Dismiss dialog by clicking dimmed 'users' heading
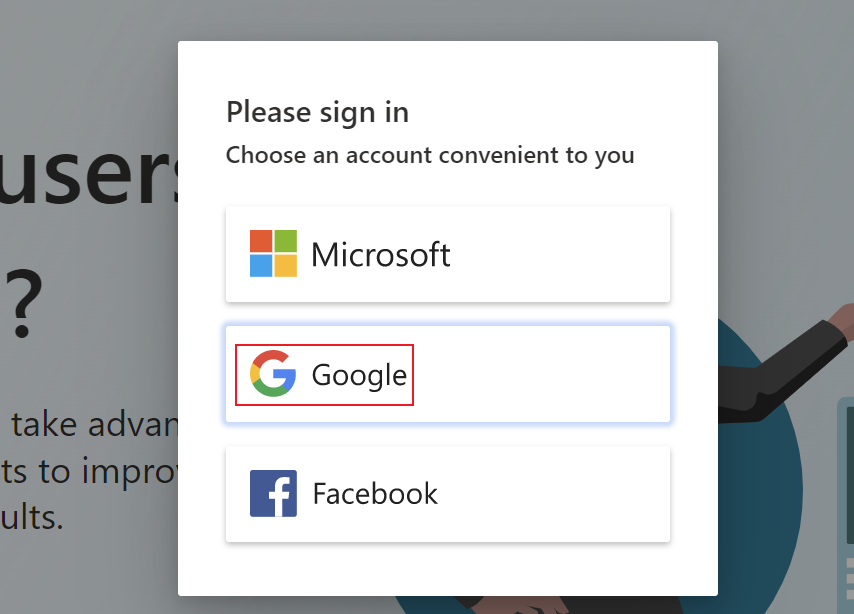Image resolution: width=854 pixels, height=614 pixels. tap(89, 174)
